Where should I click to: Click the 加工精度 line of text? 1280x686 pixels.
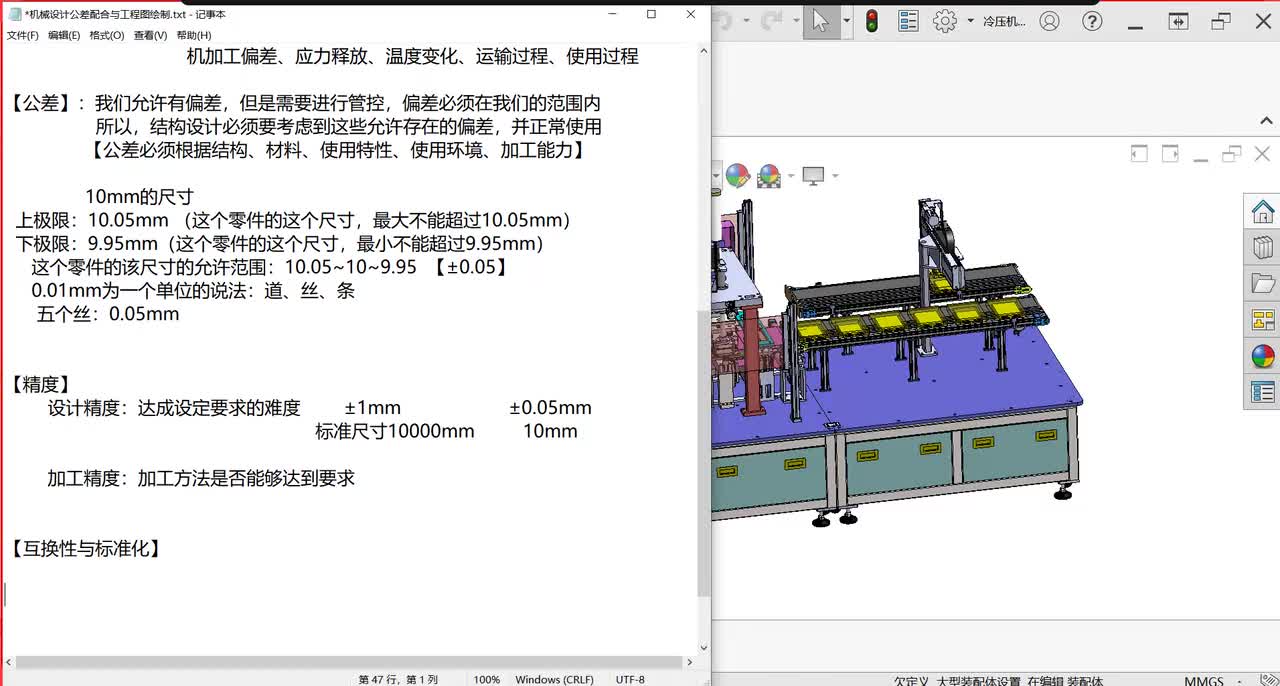[201, 478]
